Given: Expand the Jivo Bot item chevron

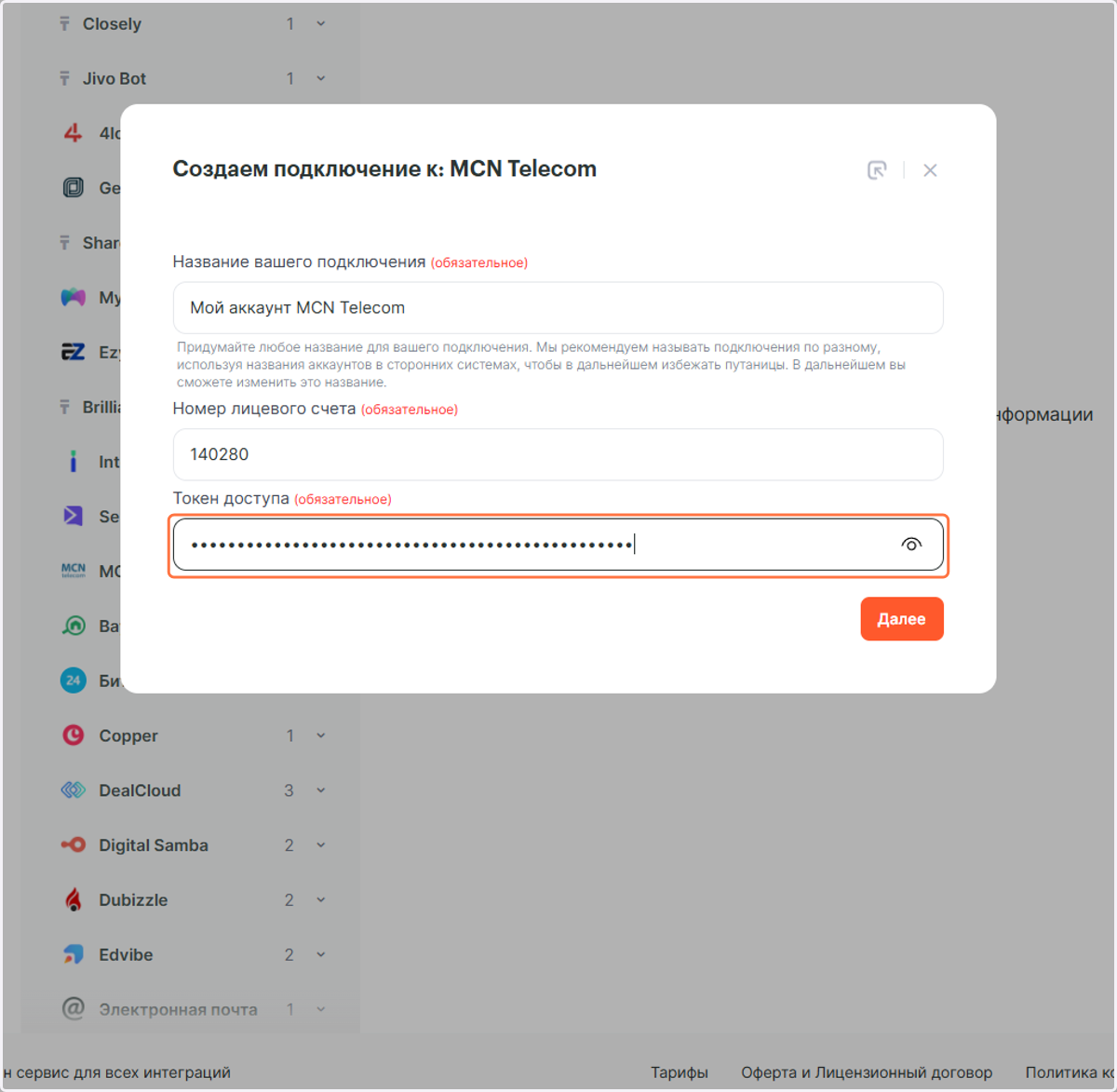Looking at the screenshot, I should click(321, 79).
